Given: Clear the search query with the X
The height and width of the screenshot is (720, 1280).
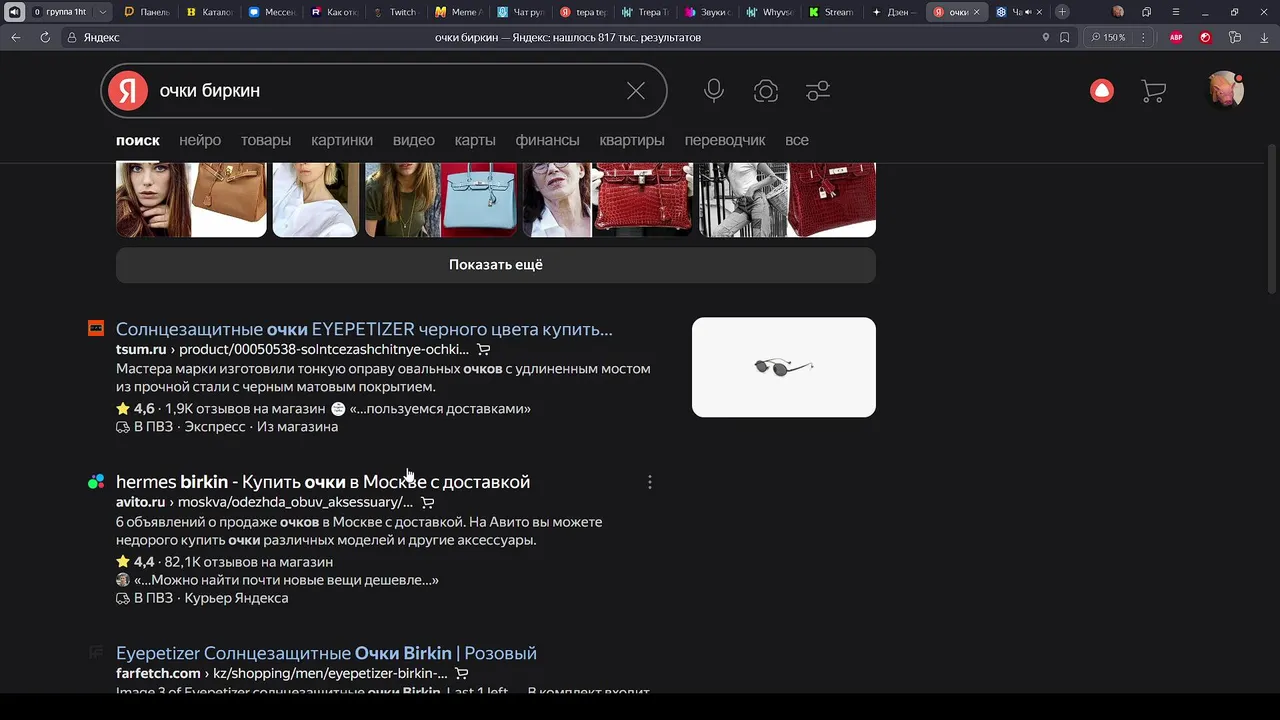Looking at the screenshot, I should (636, 91).
